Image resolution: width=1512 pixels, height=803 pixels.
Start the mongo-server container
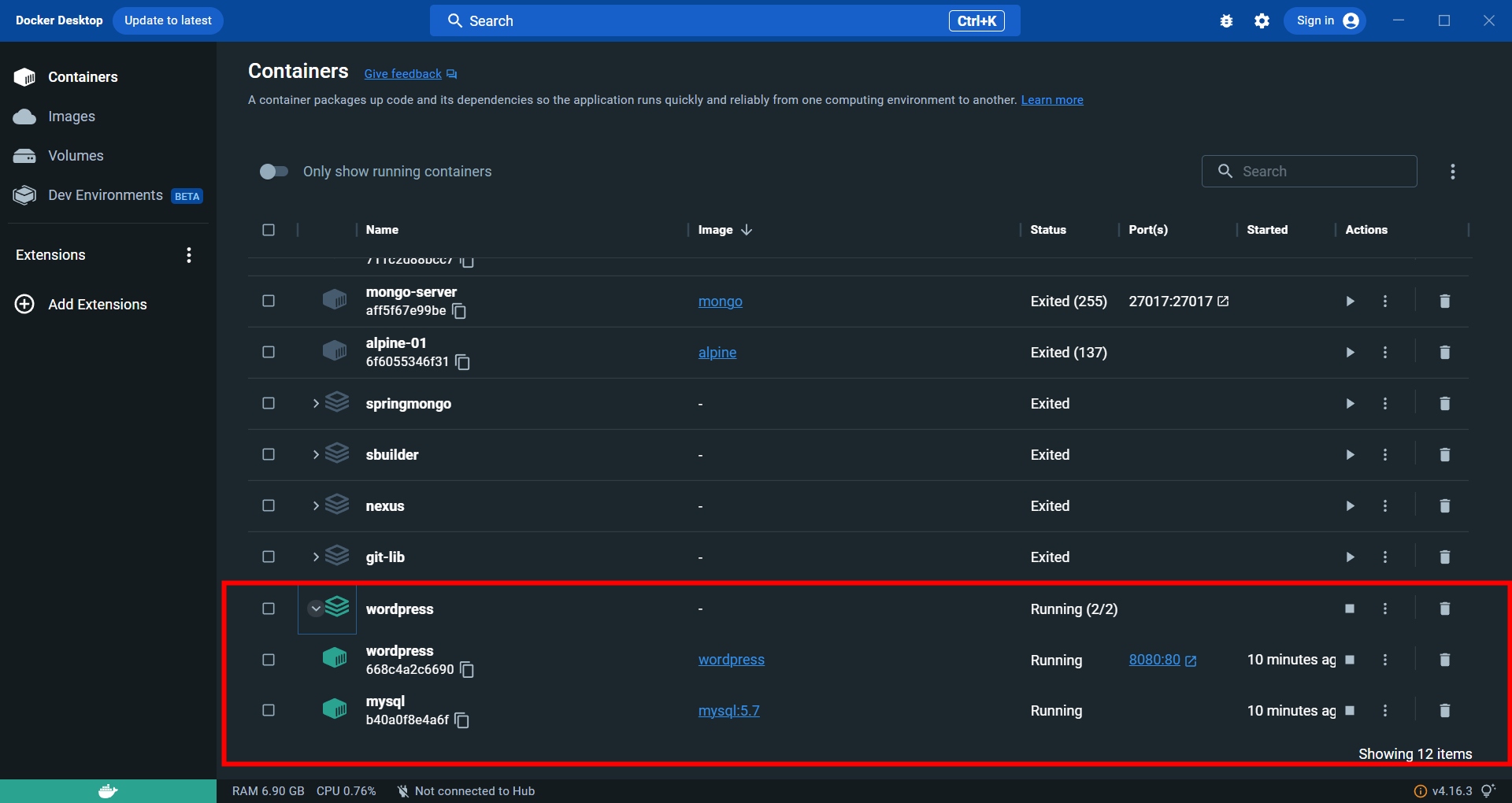pyautogui.click(x=1350, y=302)
